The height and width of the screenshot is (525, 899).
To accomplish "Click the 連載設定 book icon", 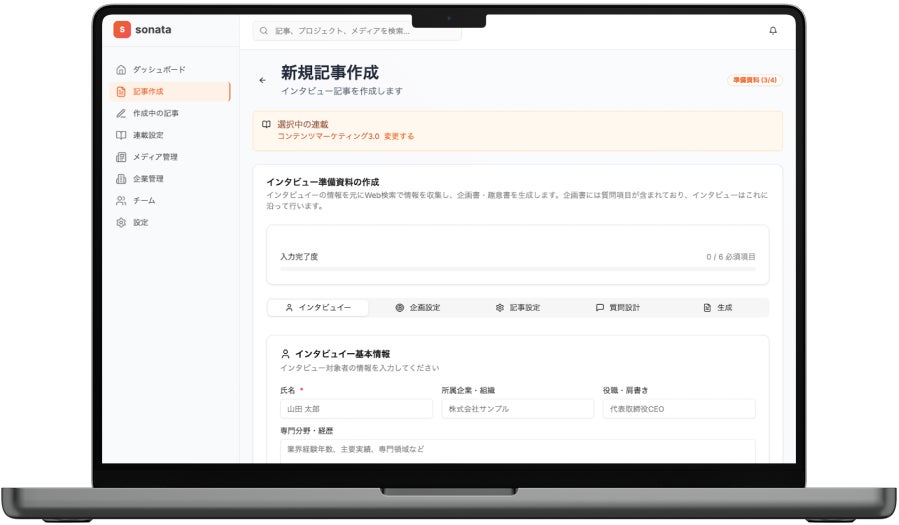I will point(121,135).
